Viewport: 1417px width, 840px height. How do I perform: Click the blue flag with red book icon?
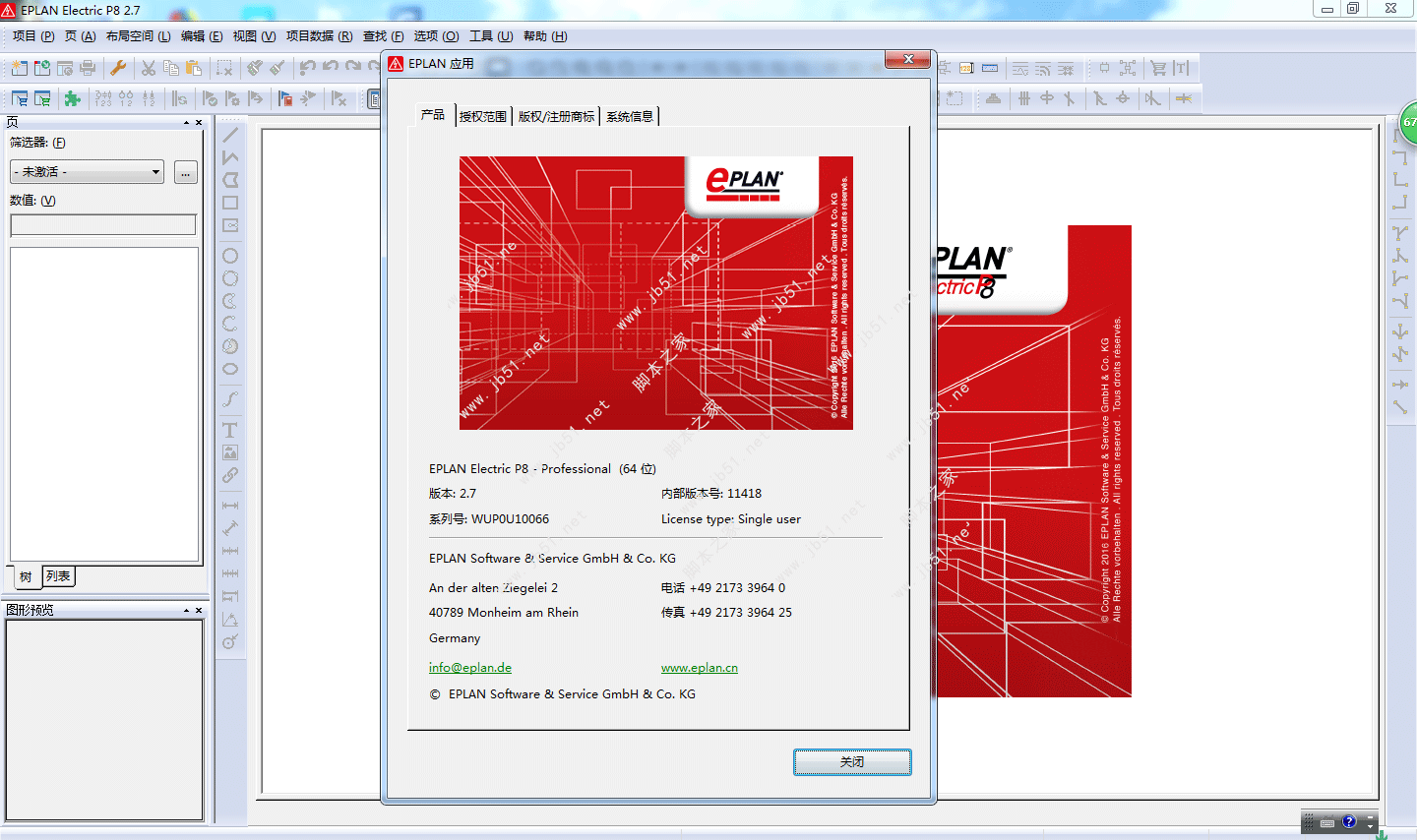[285, 98]
